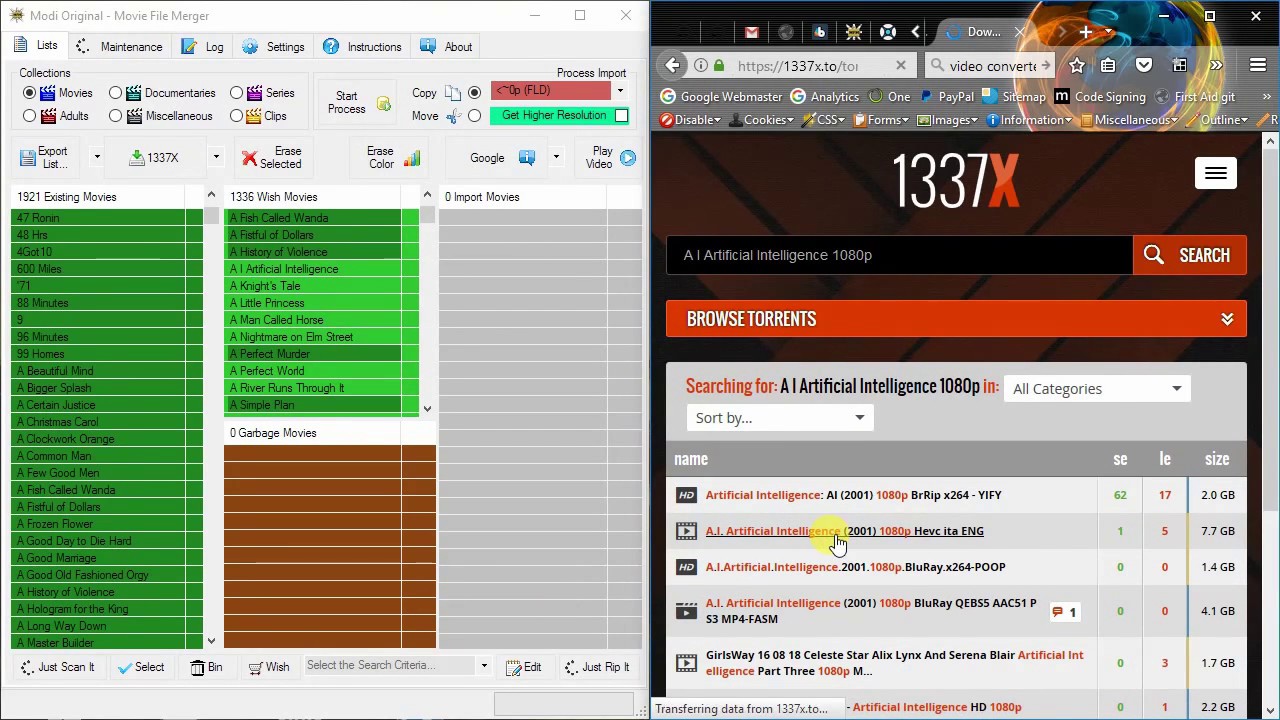Choose the Copy process radio button
Screen dimensions: 1280x720
(474, 93)
